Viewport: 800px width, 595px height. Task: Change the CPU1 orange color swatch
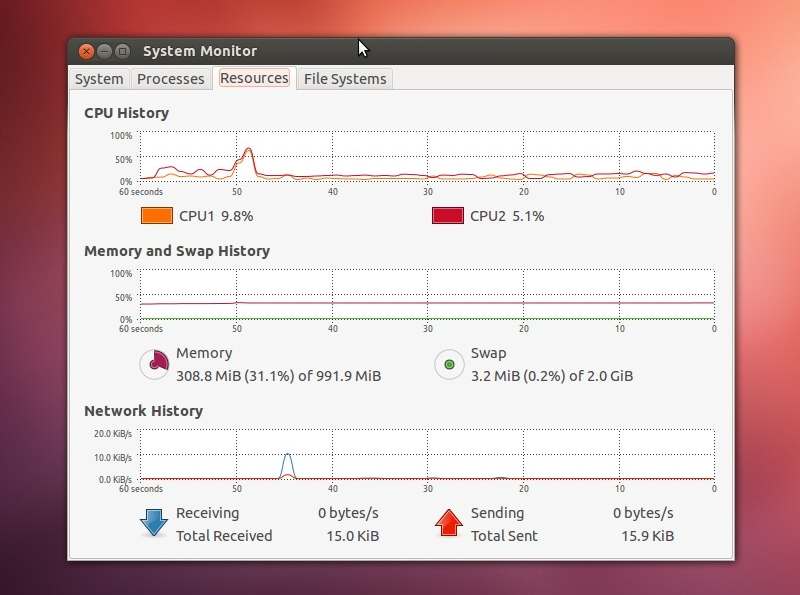156,215
